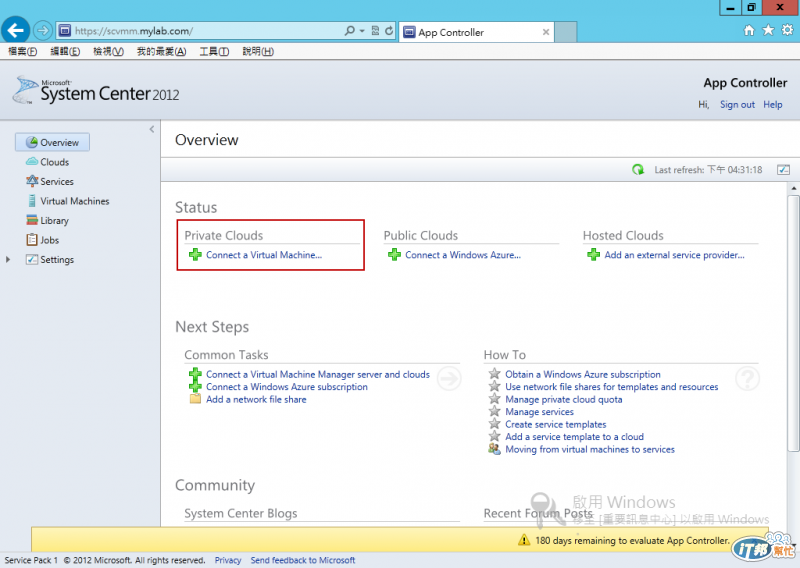Screen dimensions: 800x568
Task: Click the chart icon right of refresh time
Action: pos(783,169)
